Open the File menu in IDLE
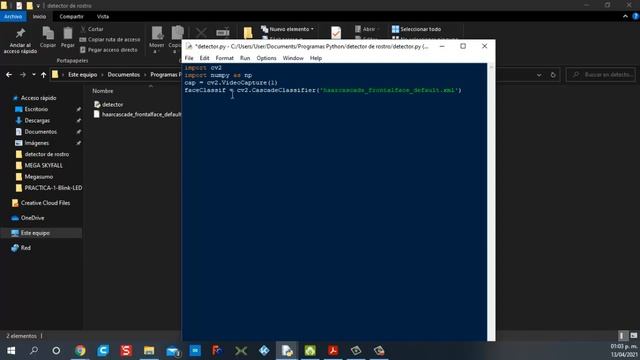The image size is (640, 360). pyautogui.click(x=189, y=58)
